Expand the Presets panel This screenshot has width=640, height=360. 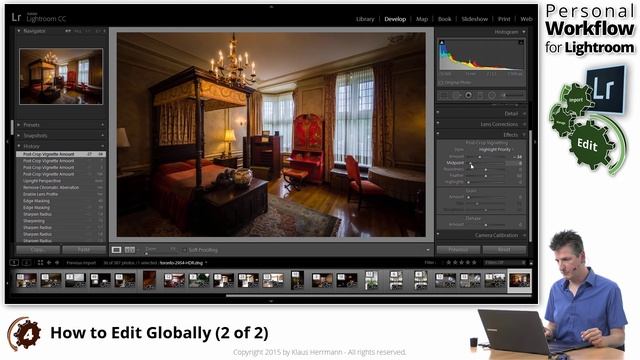[x=19, y=125]
